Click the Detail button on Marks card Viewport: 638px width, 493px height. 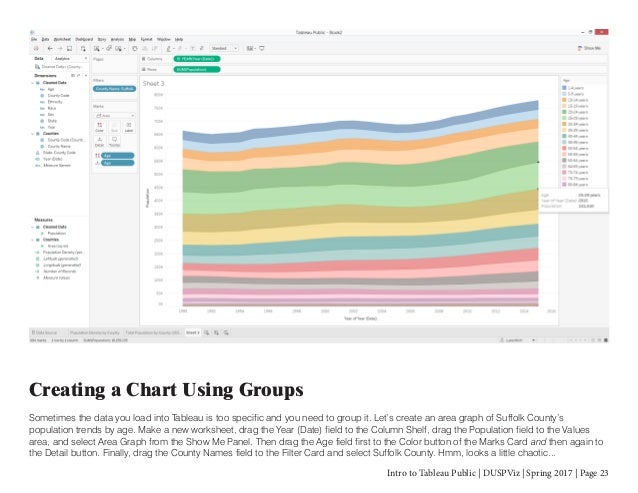click(100, 142)
